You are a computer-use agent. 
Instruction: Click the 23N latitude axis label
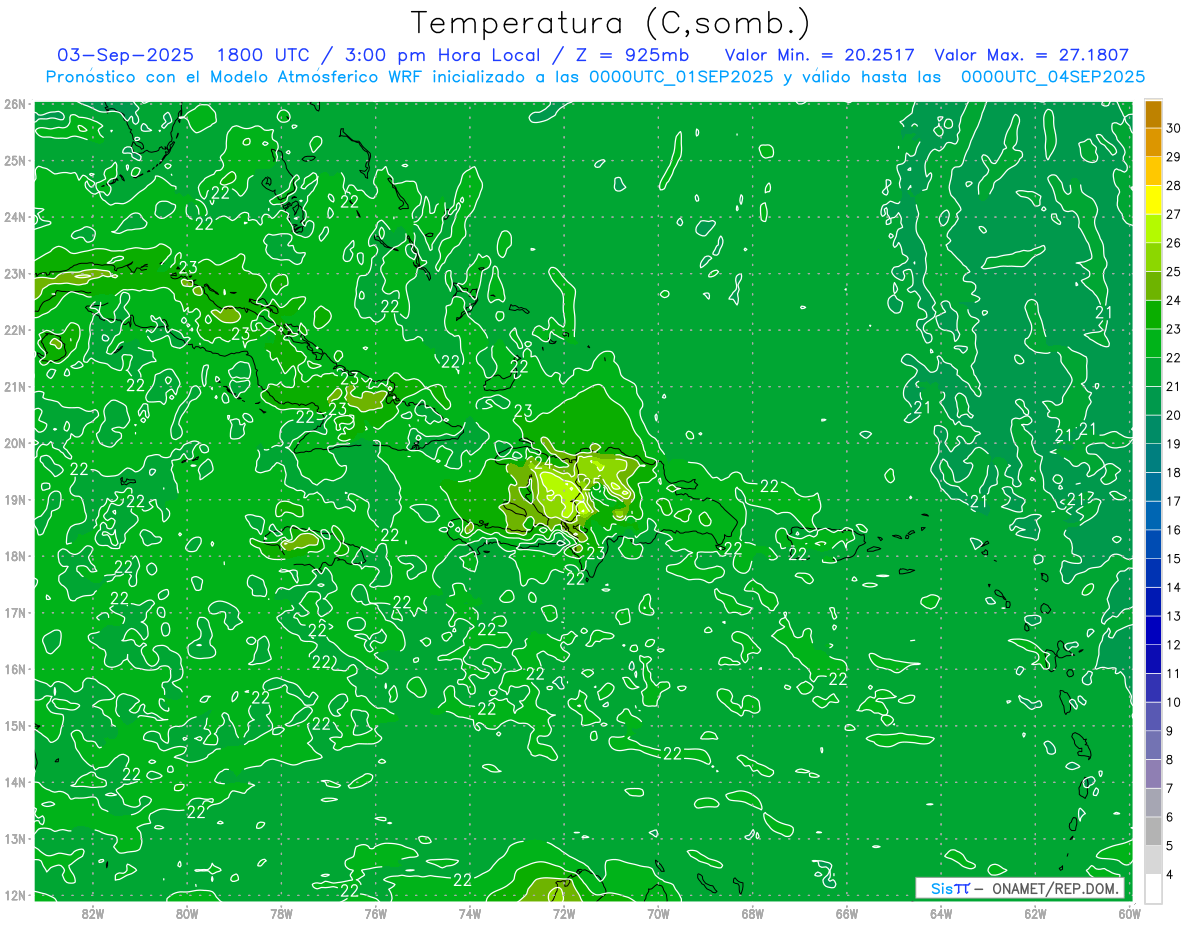(x=14, y=273)
